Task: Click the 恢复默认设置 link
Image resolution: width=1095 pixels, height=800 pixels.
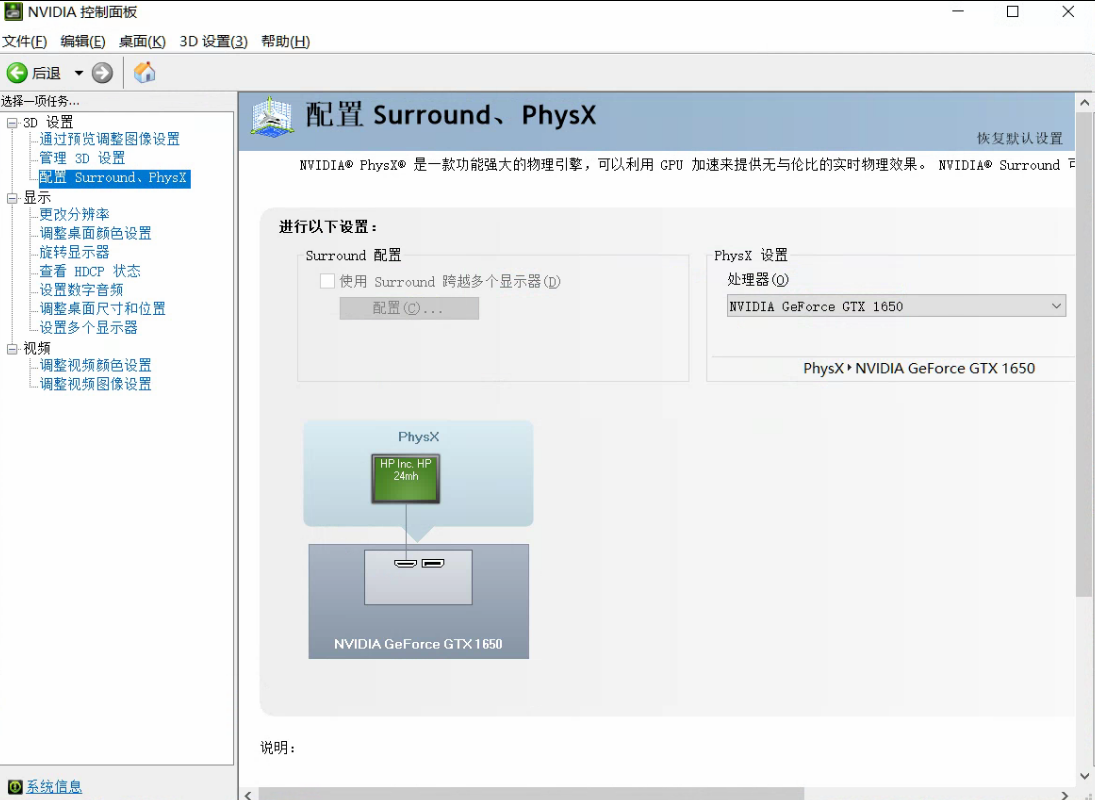Action: point(1019,139)
